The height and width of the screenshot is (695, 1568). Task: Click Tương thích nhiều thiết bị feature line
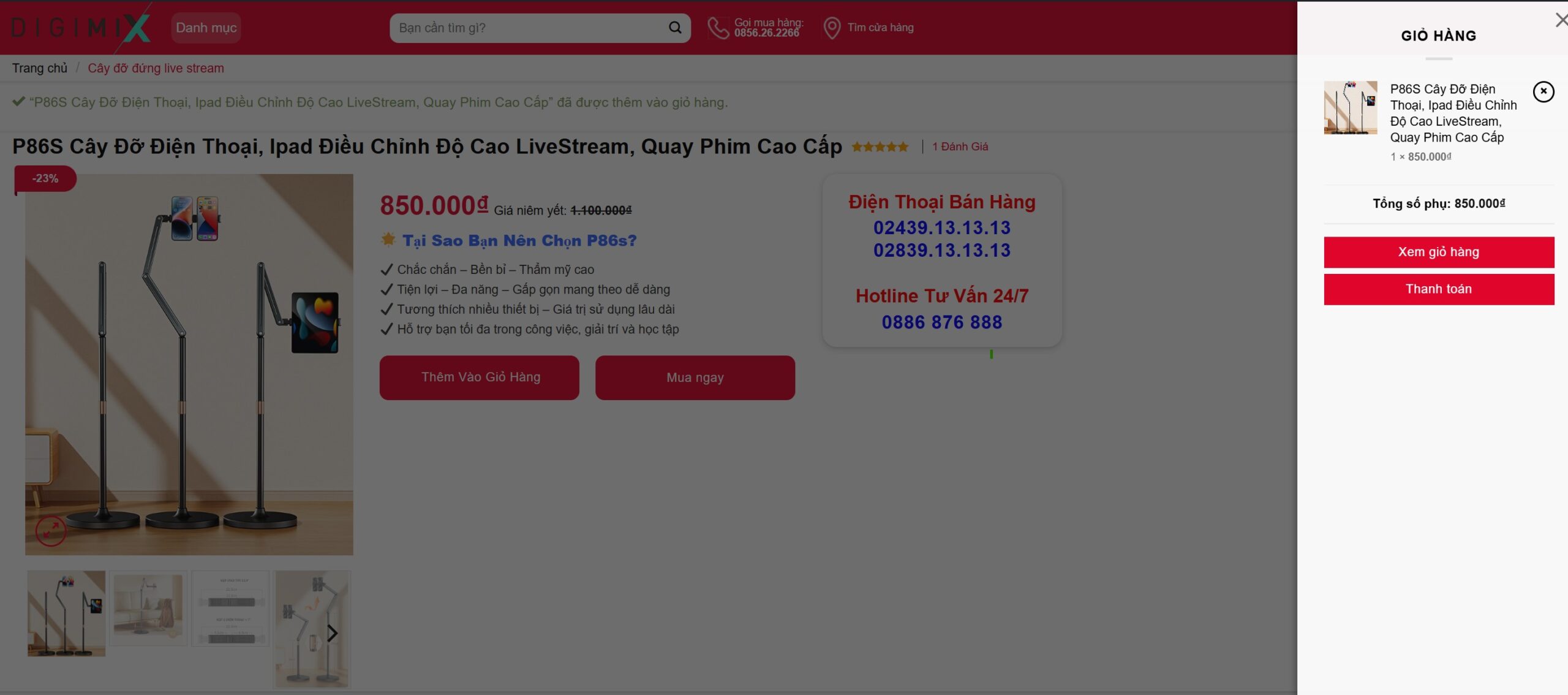point(535,310)
